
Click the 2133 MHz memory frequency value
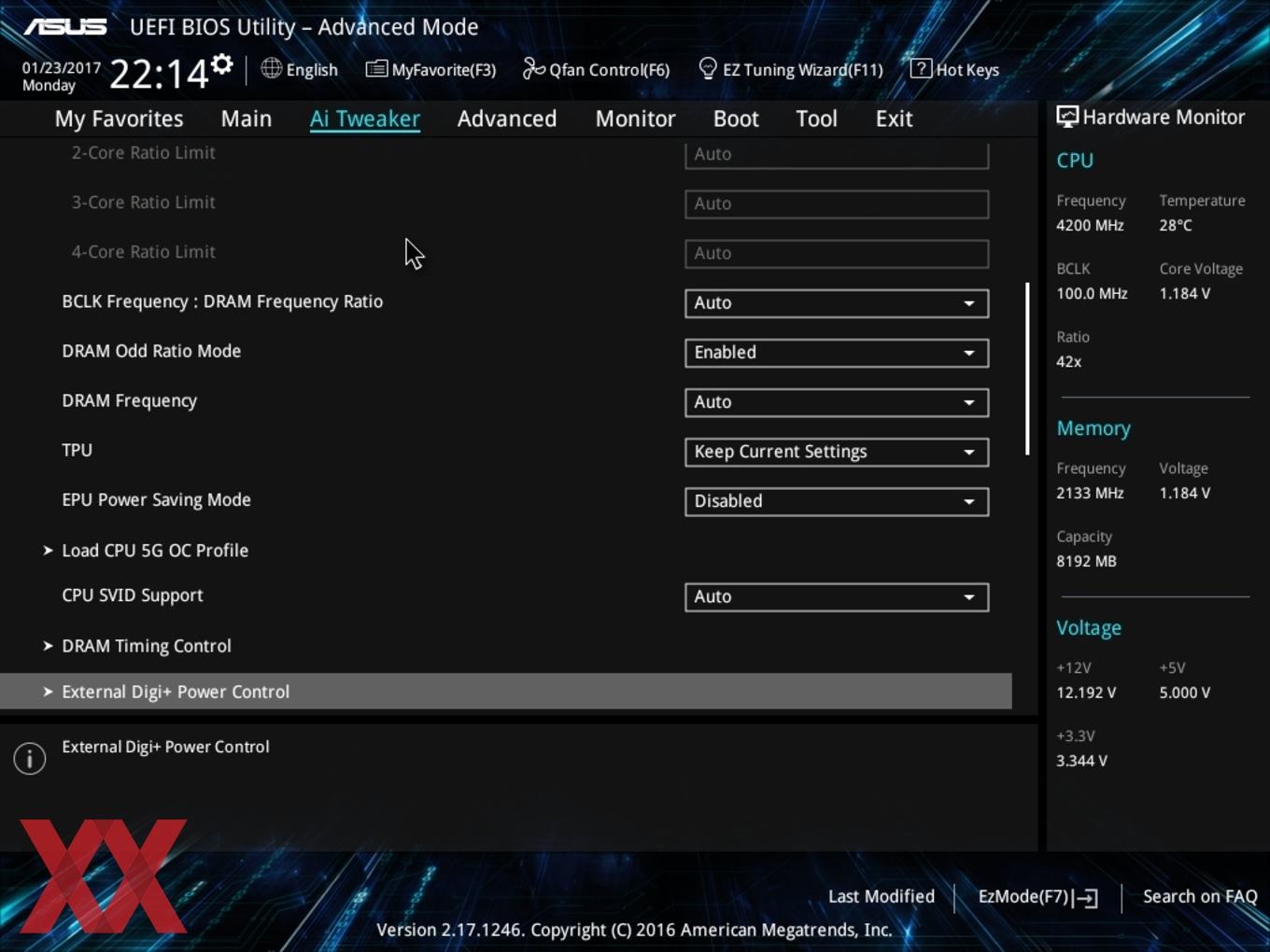pos(1090,493)
